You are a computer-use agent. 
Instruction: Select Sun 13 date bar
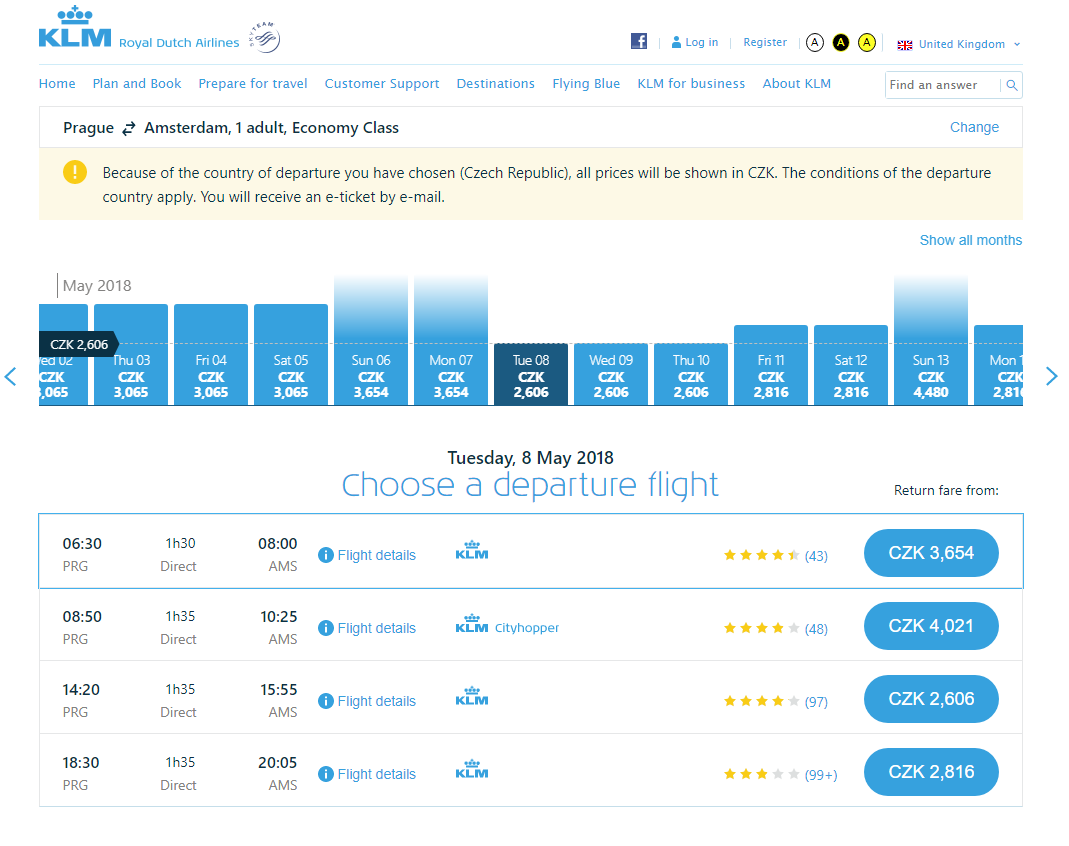pyautogui.click(x=931, y=341)
